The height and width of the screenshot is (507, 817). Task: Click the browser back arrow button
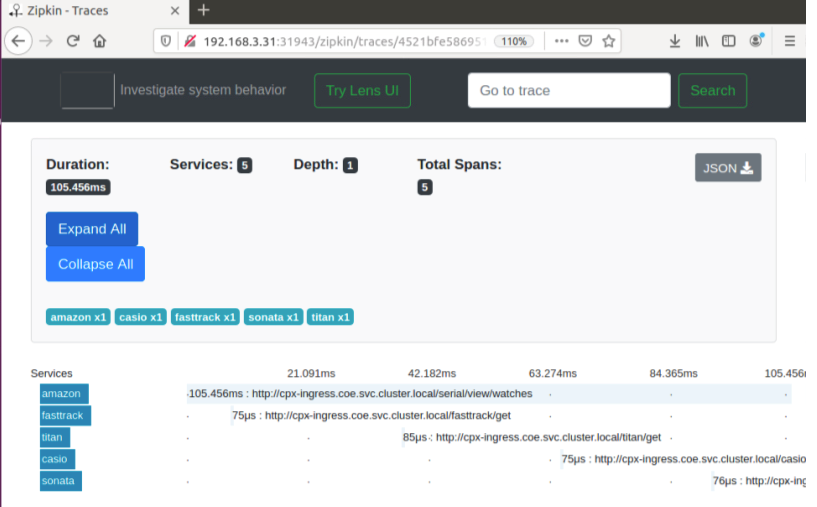click(19, 42)
